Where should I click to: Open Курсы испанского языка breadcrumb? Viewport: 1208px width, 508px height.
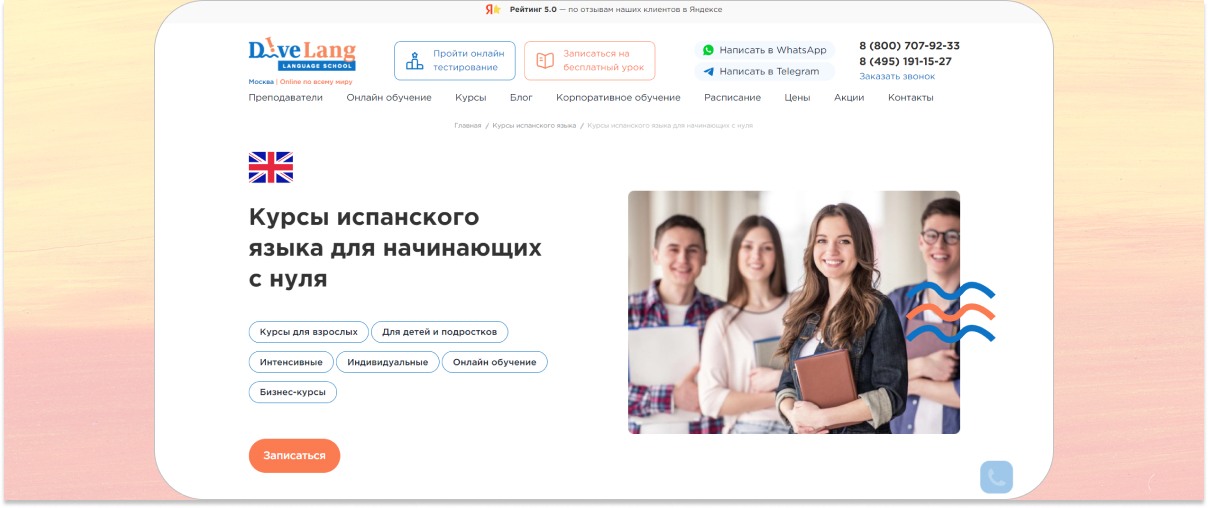point(534,126)
